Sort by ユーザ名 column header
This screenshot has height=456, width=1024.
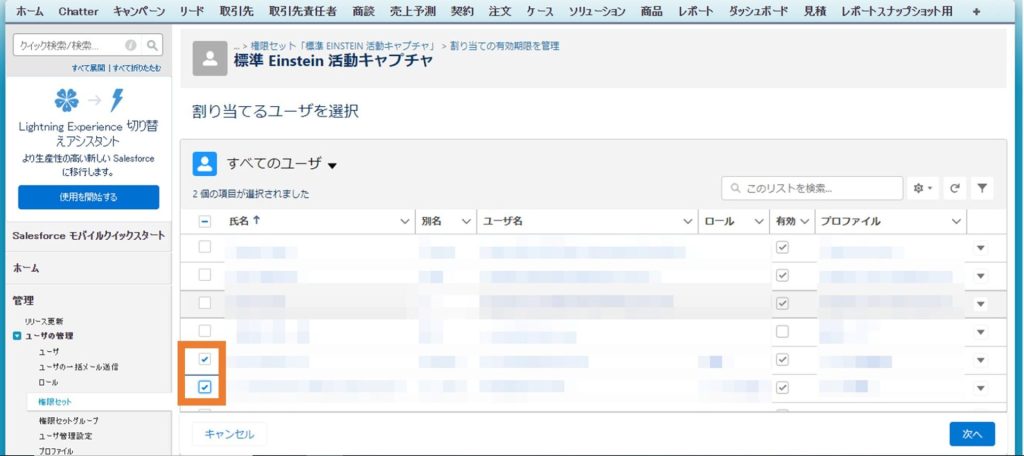coord(503,221)
